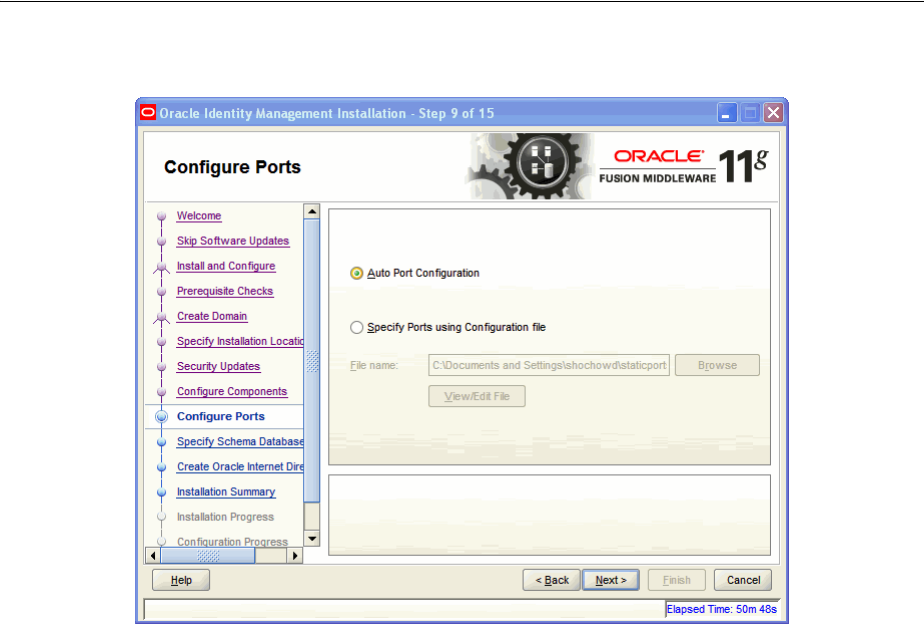Viewport: 924px width, 624px height.
Task: Click the horizontal scrollbar thumb in step list
Action: coord(208,556)
